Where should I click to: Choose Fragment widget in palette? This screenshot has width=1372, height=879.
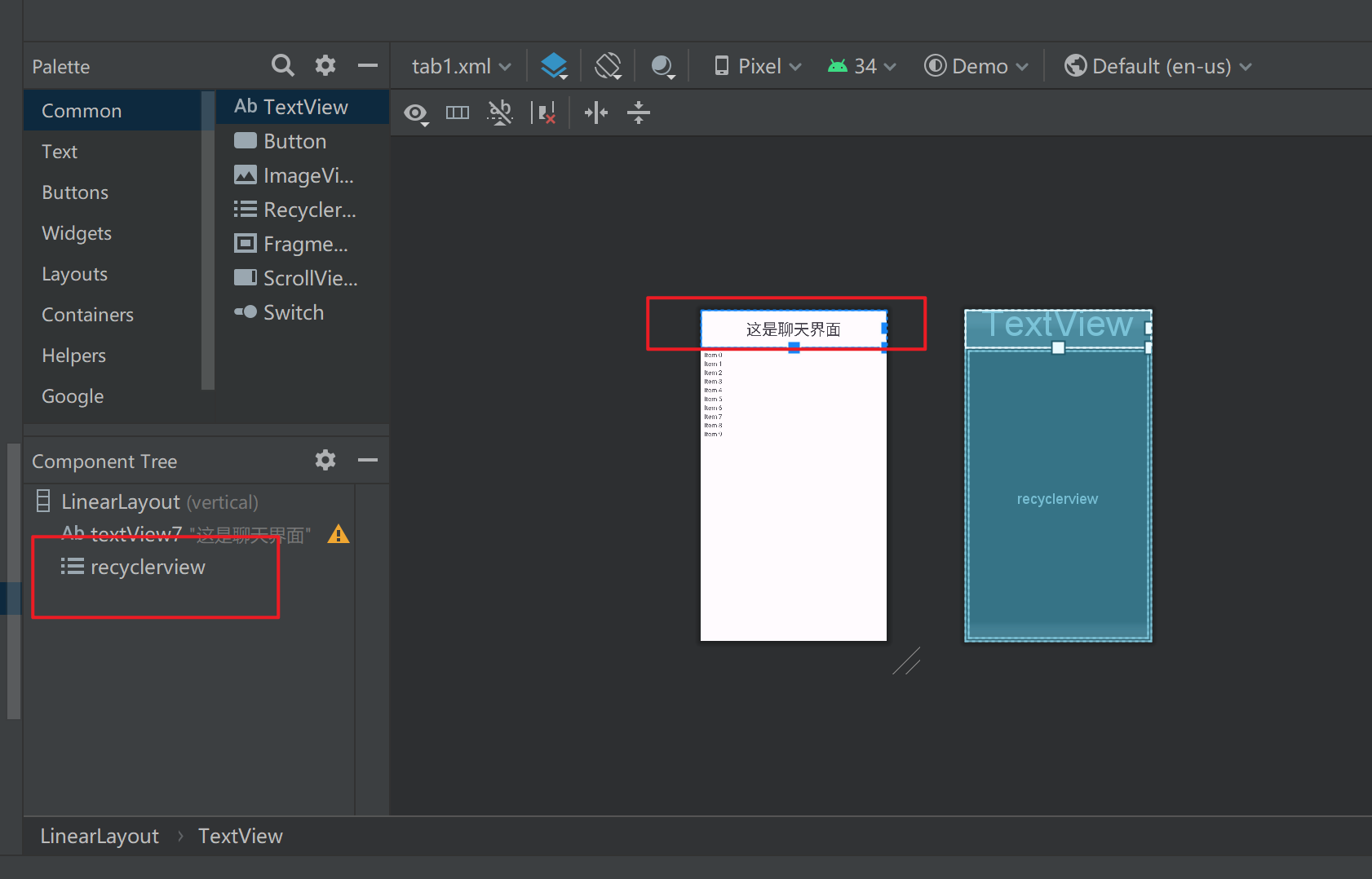(303, 244)
